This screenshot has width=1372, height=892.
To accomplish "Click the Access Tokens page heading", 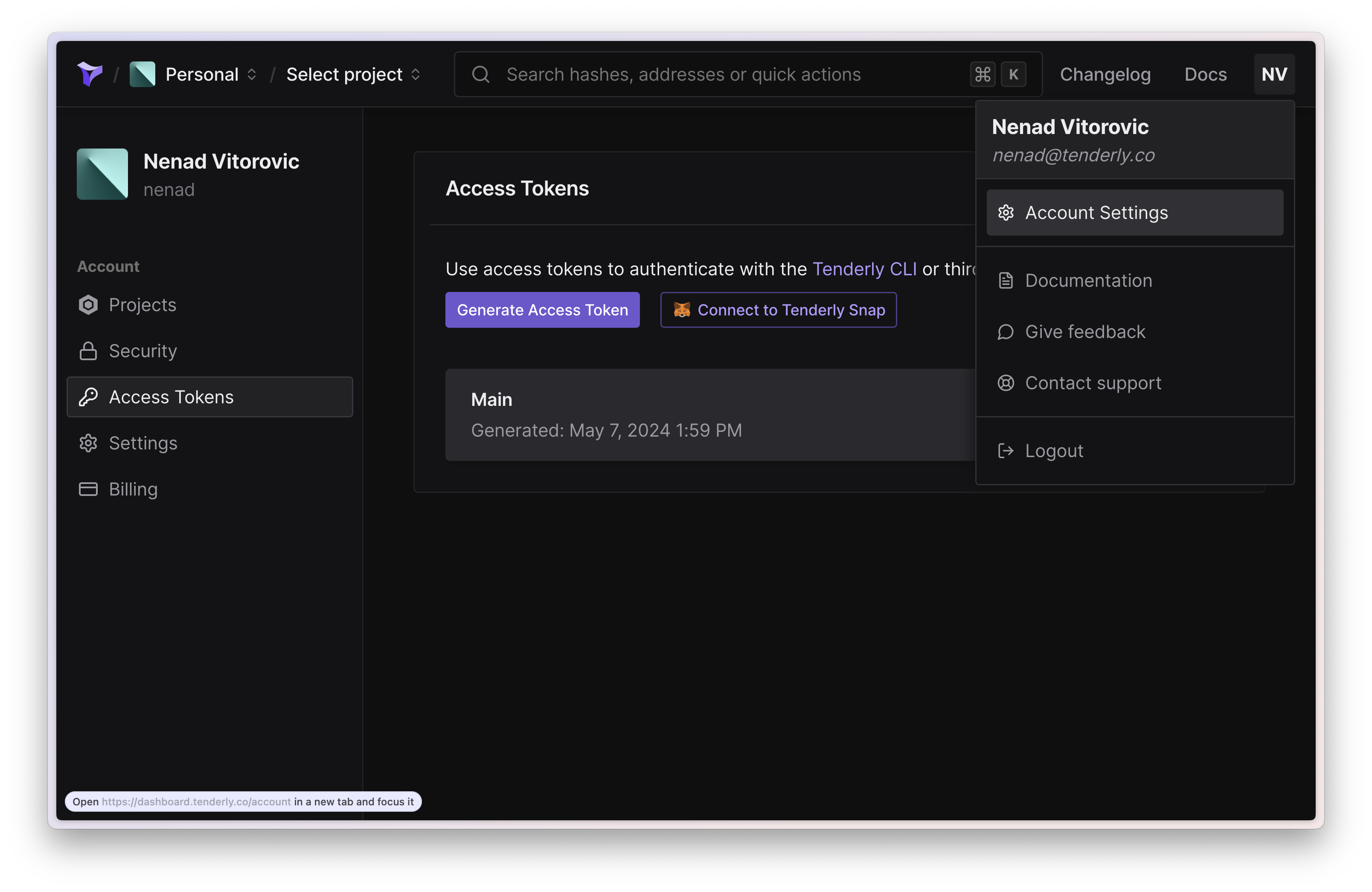I will click(x=517, y=188).
